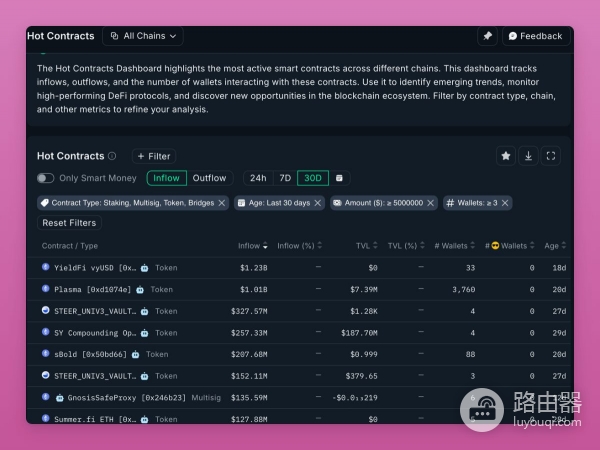This screenshot has height=450, width=600.
Task: Select the 24h time range tab
Action: click(258, 178)
